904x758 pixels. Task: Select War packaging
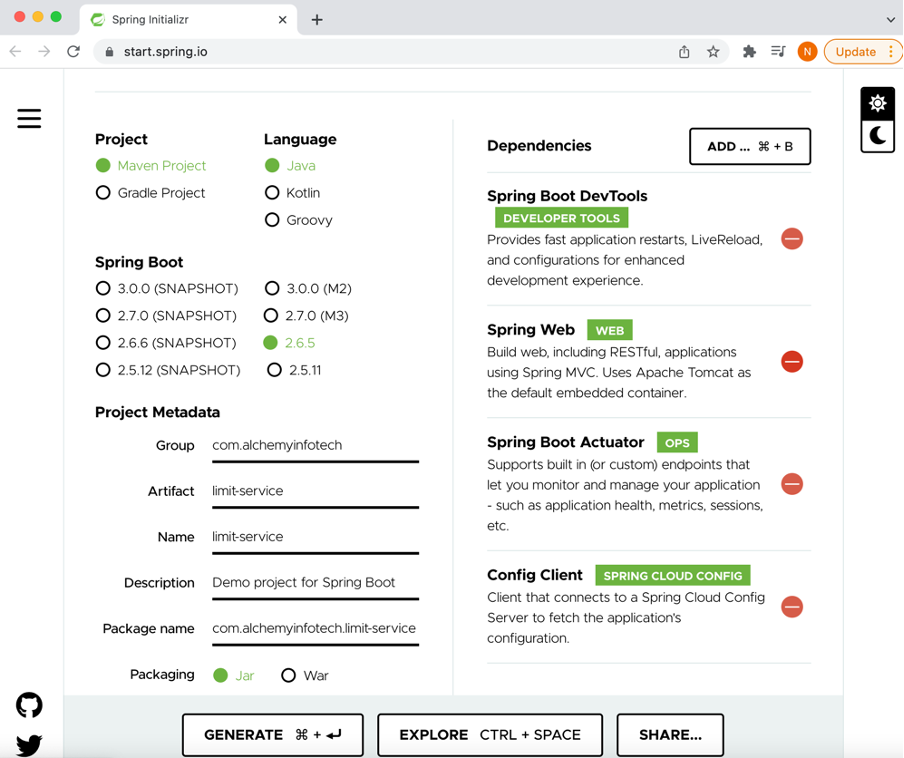[x=288, y=675]
